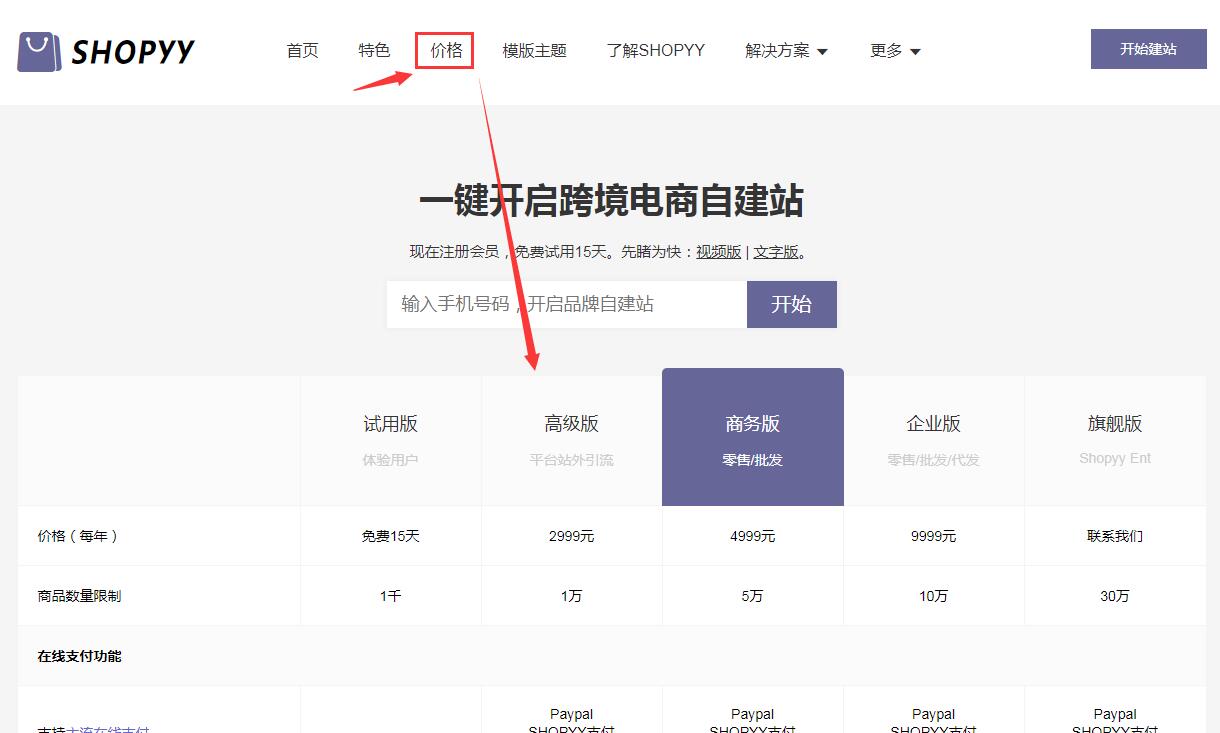Open the 首页 navigation item

pyautogui.click(x=302, y=50)
